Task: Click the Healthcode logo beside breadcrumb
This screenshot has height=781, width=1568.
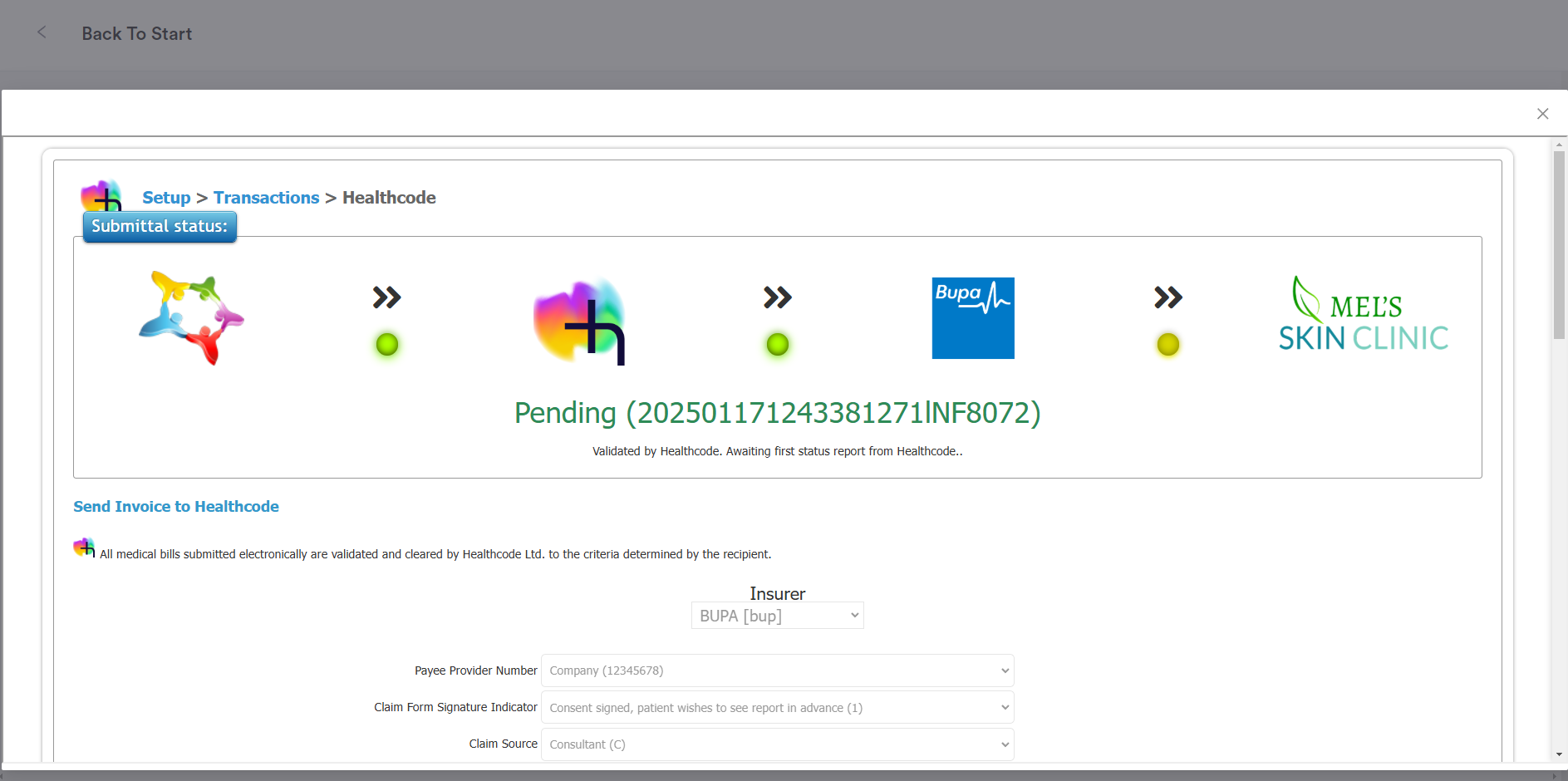Action: tap(101, 195)
